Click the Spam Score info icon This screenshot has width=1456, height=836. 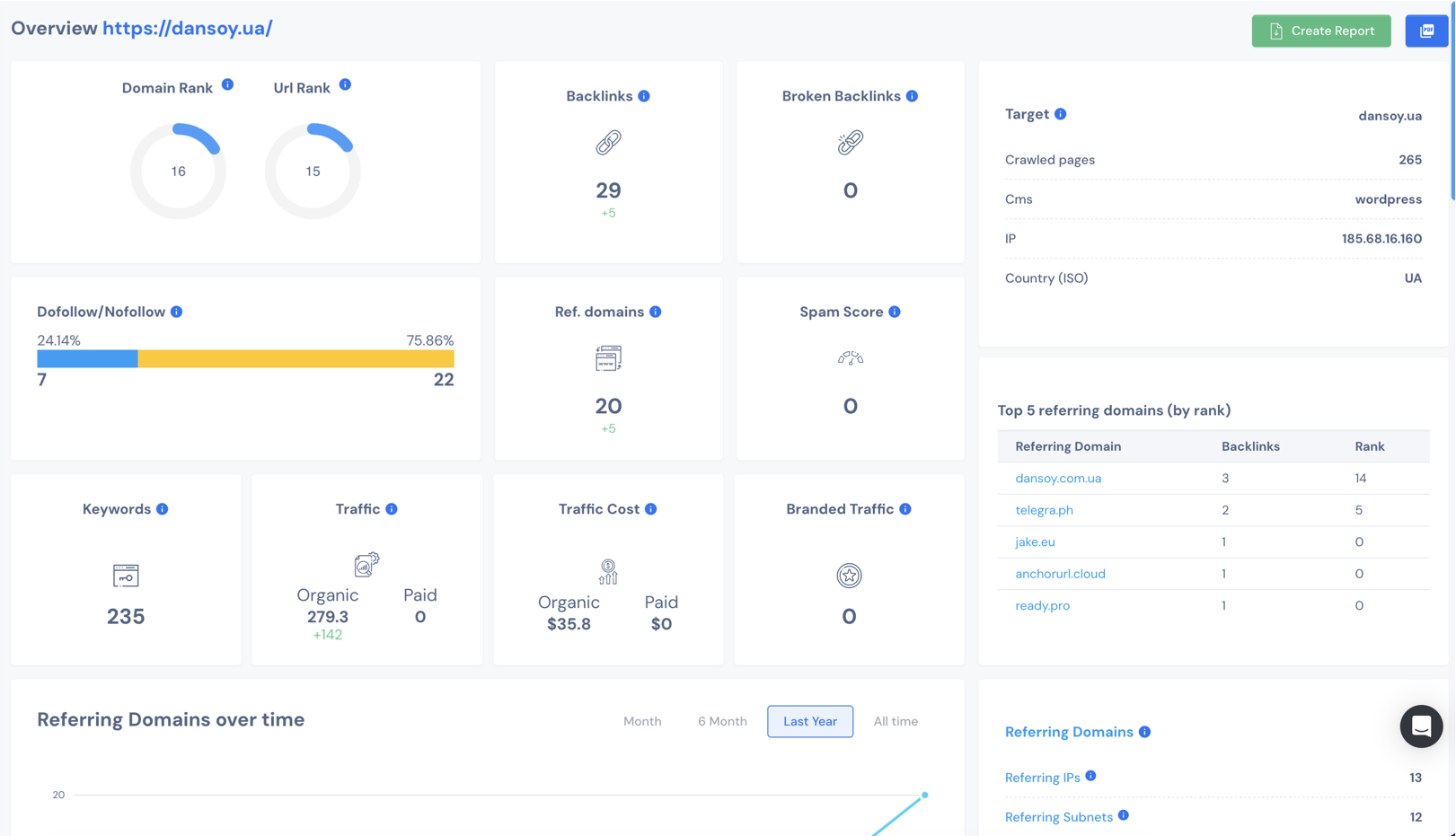895,312
